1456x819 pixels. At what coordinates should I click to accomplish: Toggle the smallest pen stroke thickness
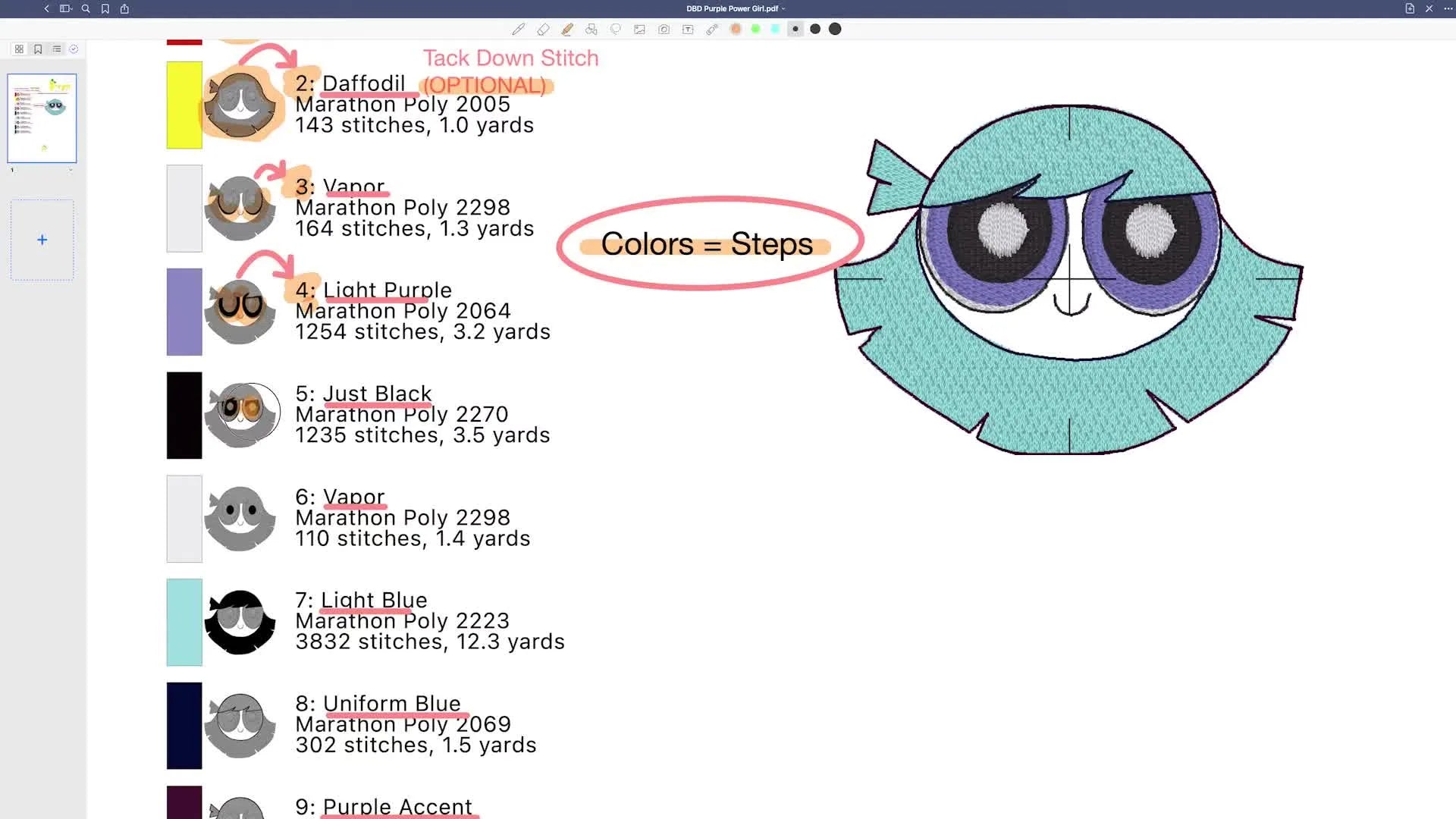pyautogui.click(x=795, y=29)
